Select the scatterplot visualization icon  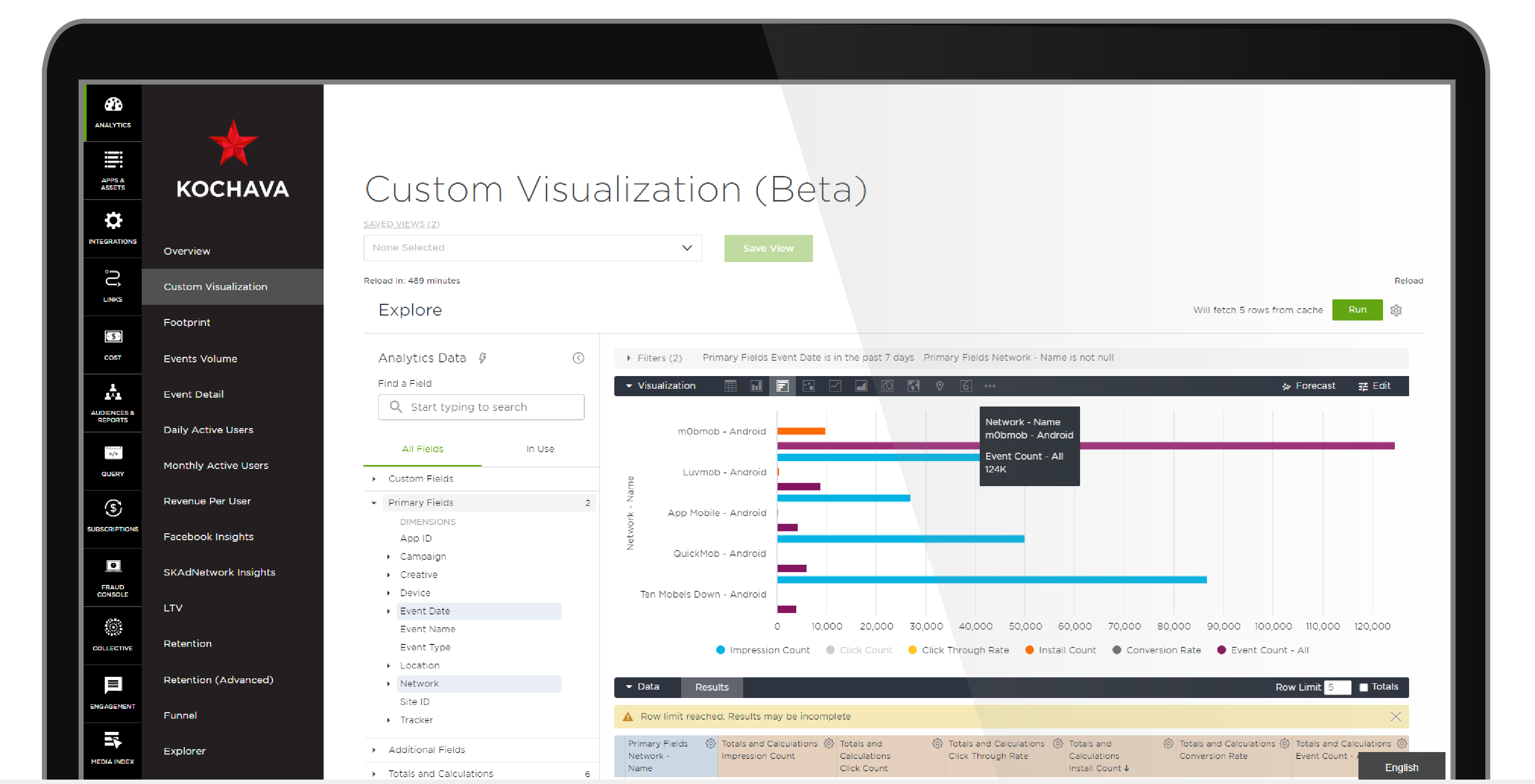click(x=809, y=386)
